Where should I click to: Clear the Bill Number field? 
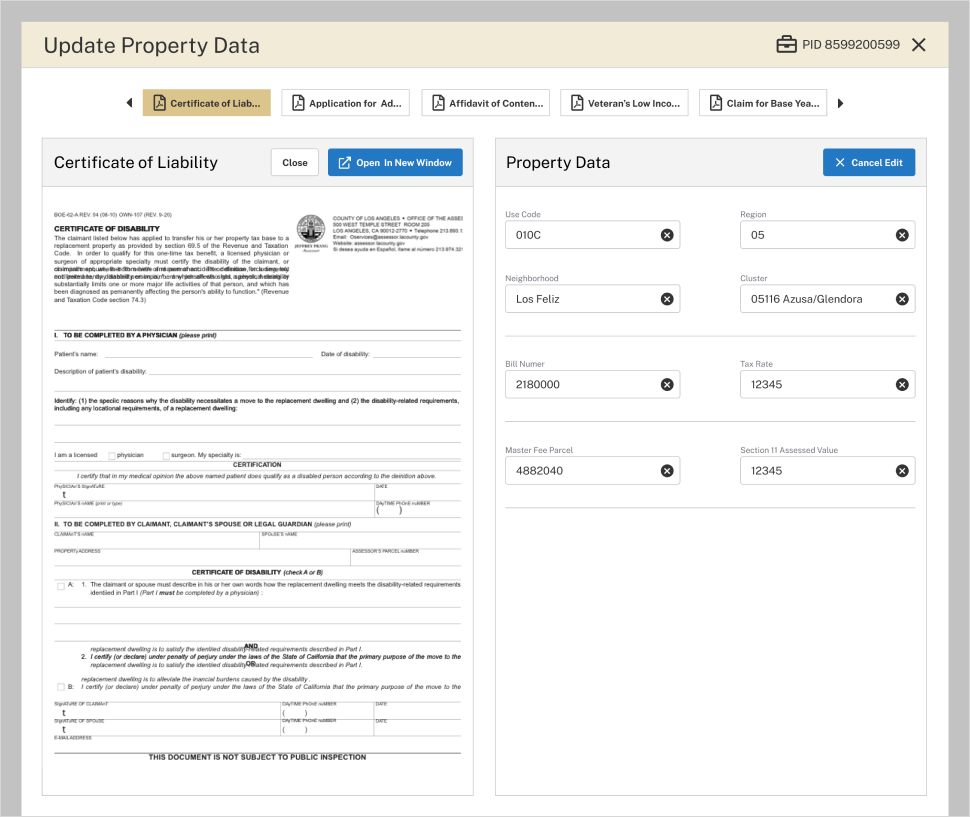click(x=667, y=385)
